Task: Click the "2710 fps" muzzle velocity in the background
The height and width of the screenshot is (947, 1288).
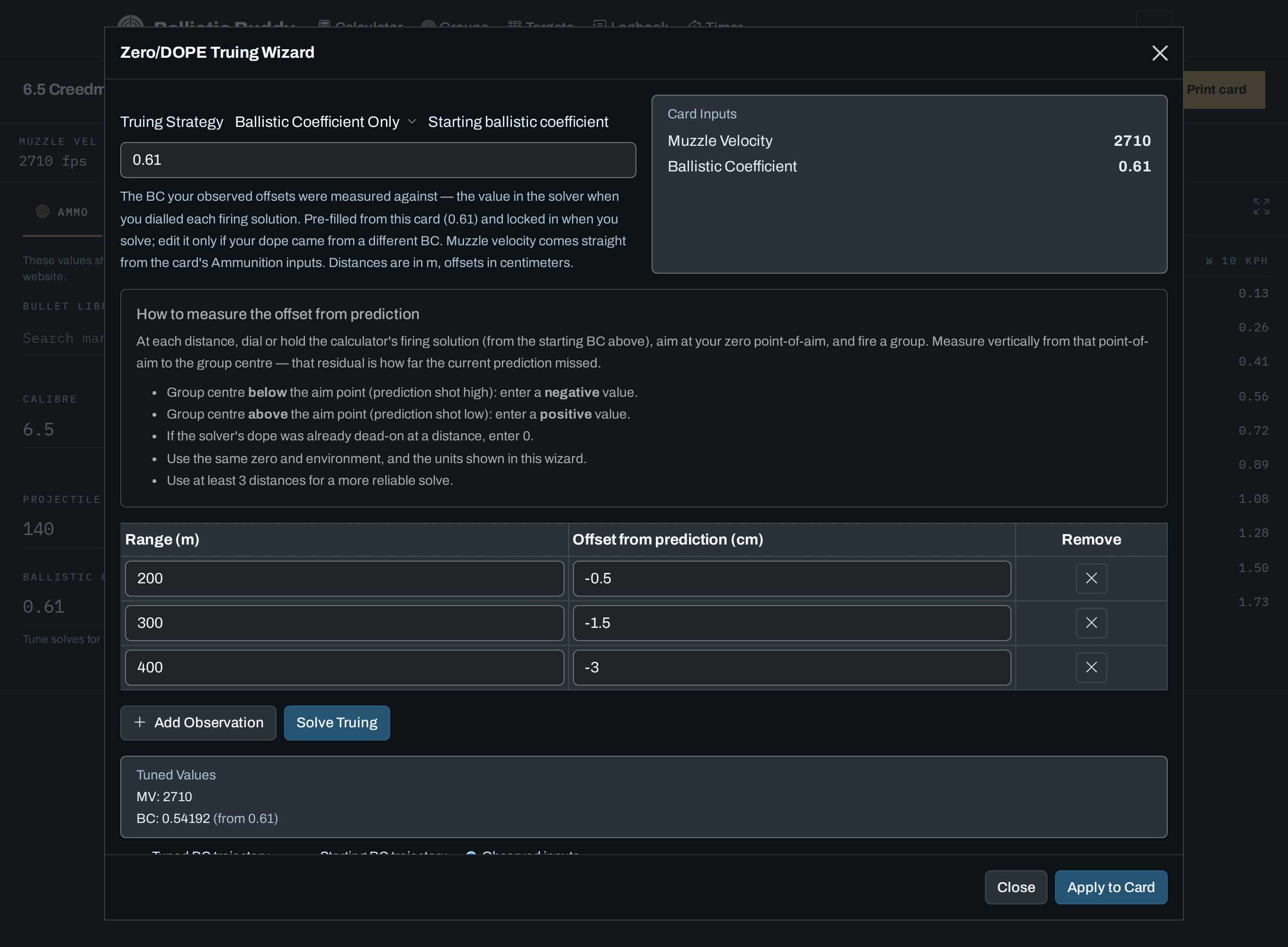Action: point(53,161)
